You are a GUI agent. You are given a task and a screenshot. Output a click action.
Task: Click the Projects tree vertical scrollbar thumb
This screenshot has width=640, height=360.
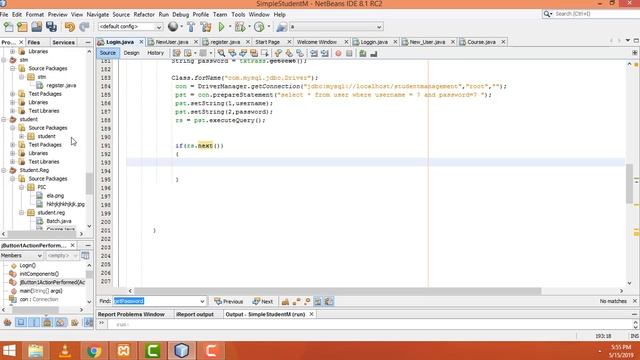(x=89, y=184)
